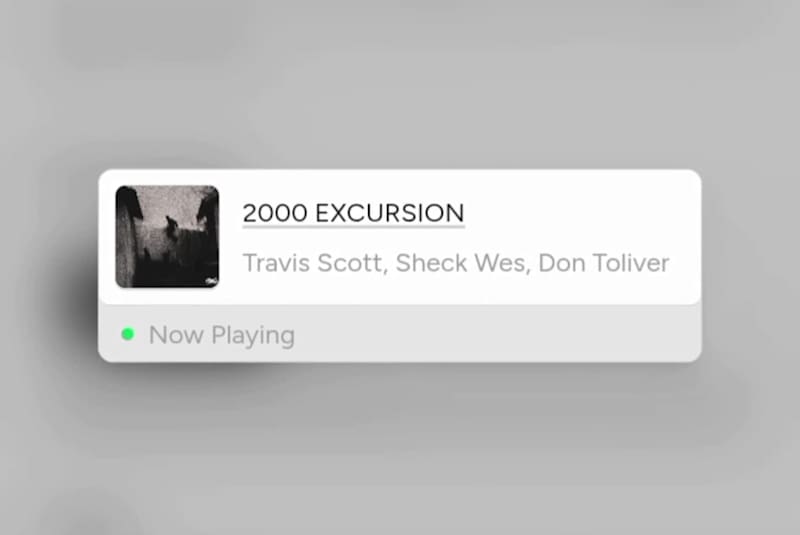Click the word EXCURSION in the title
The height and width of the screenshot is (535, 800).
pyautogui.click(x=390, y=213)
